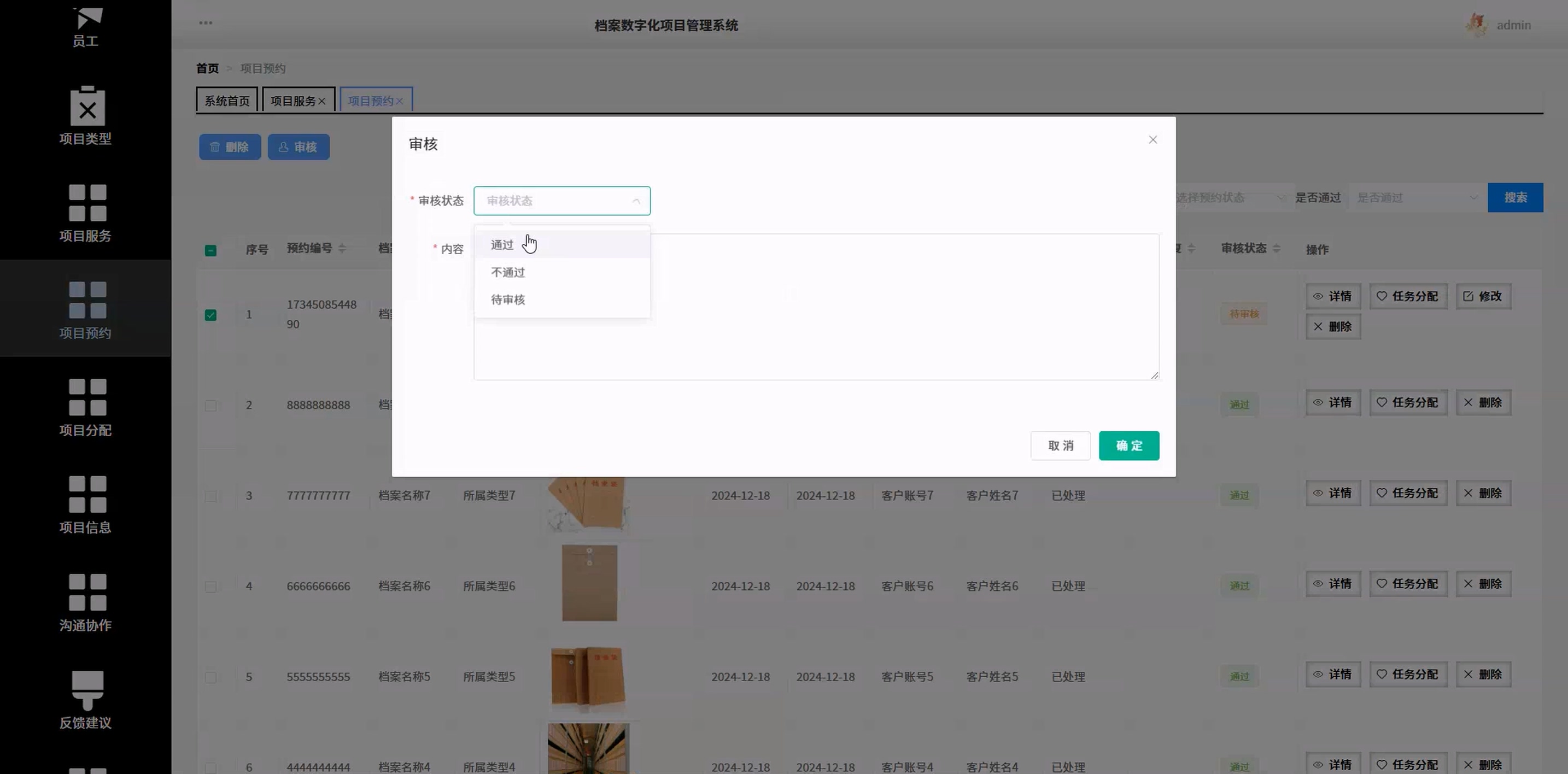Choose 通过 from the dropdown list
The width and height of the screenshot is (1568, 774).
[x=502, y=245]
